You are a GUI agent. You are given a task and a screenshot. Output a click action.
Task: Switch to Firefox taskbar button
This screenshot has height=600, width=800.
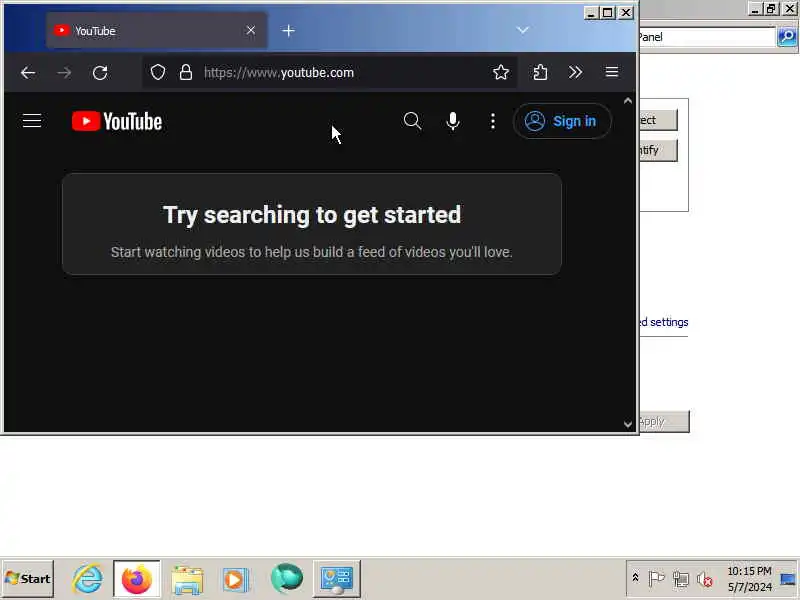click(x=137, y=579)
